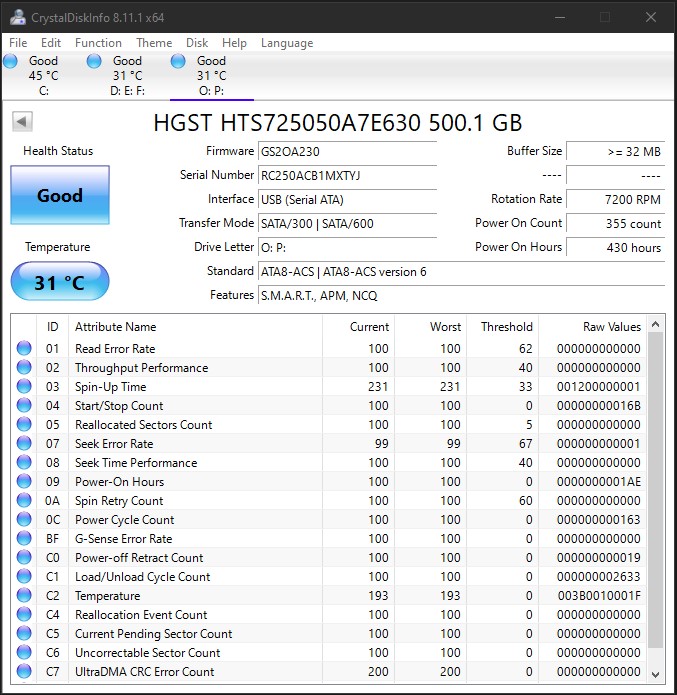Switch to the C: disk tab
Viewport: 677px width, 695px height.
pos(43,75)
